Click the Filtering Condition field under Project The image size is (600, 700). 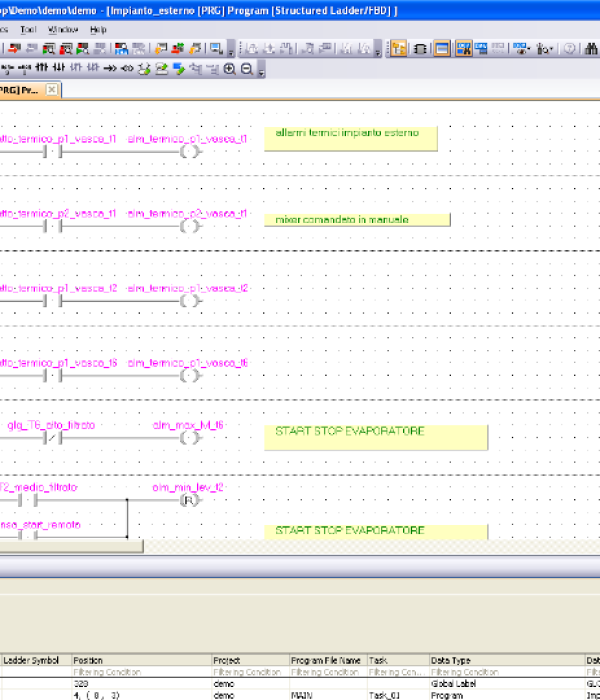(x=249, y=672)
